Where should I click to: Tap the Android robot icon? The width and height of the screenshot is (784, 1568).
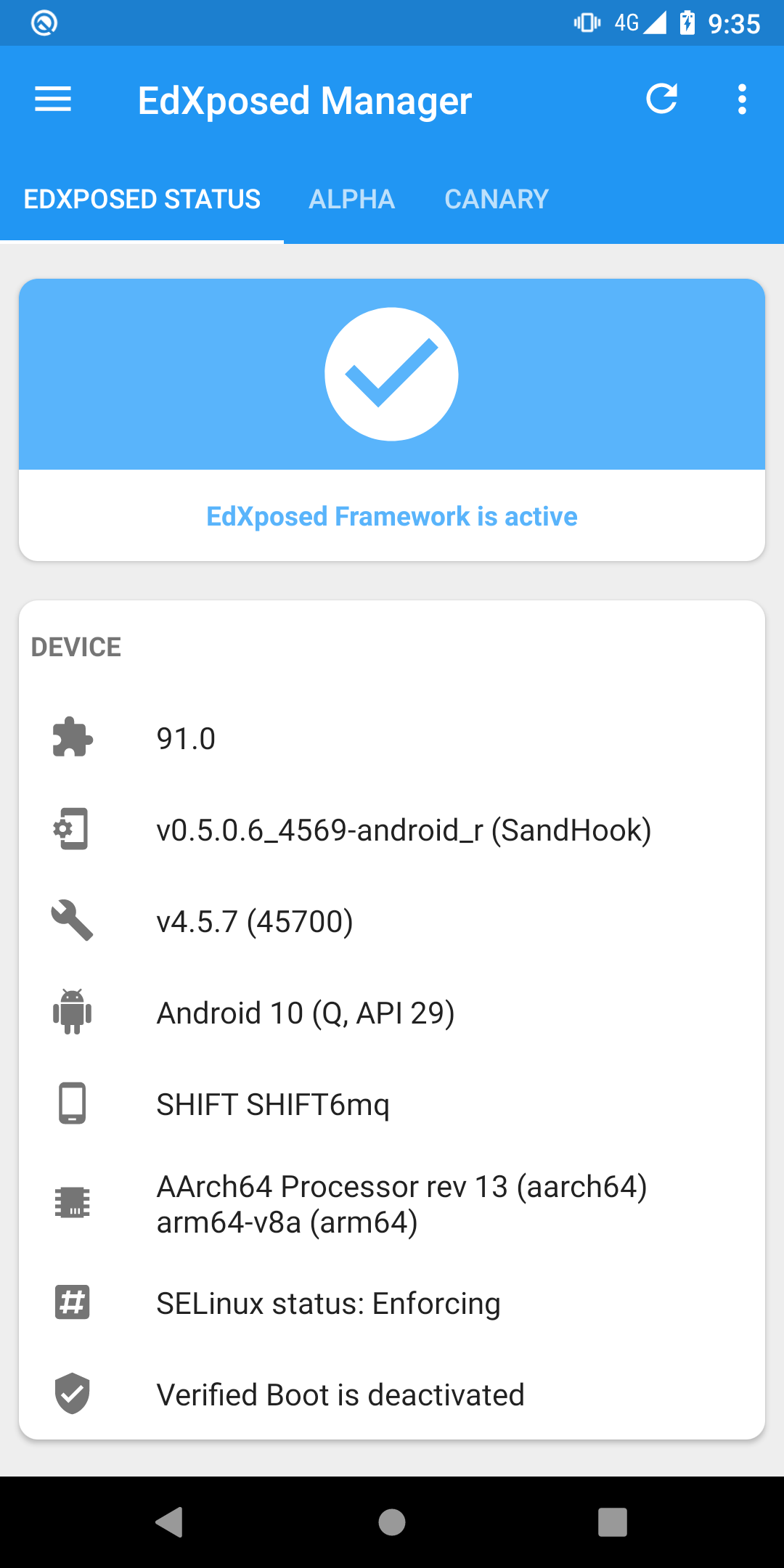click(x=73, y=1012)
